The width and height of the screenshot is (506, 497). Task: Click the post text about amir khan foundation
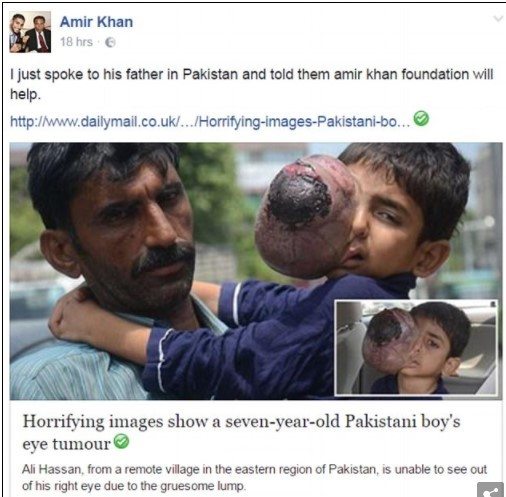tap(252, 84)
